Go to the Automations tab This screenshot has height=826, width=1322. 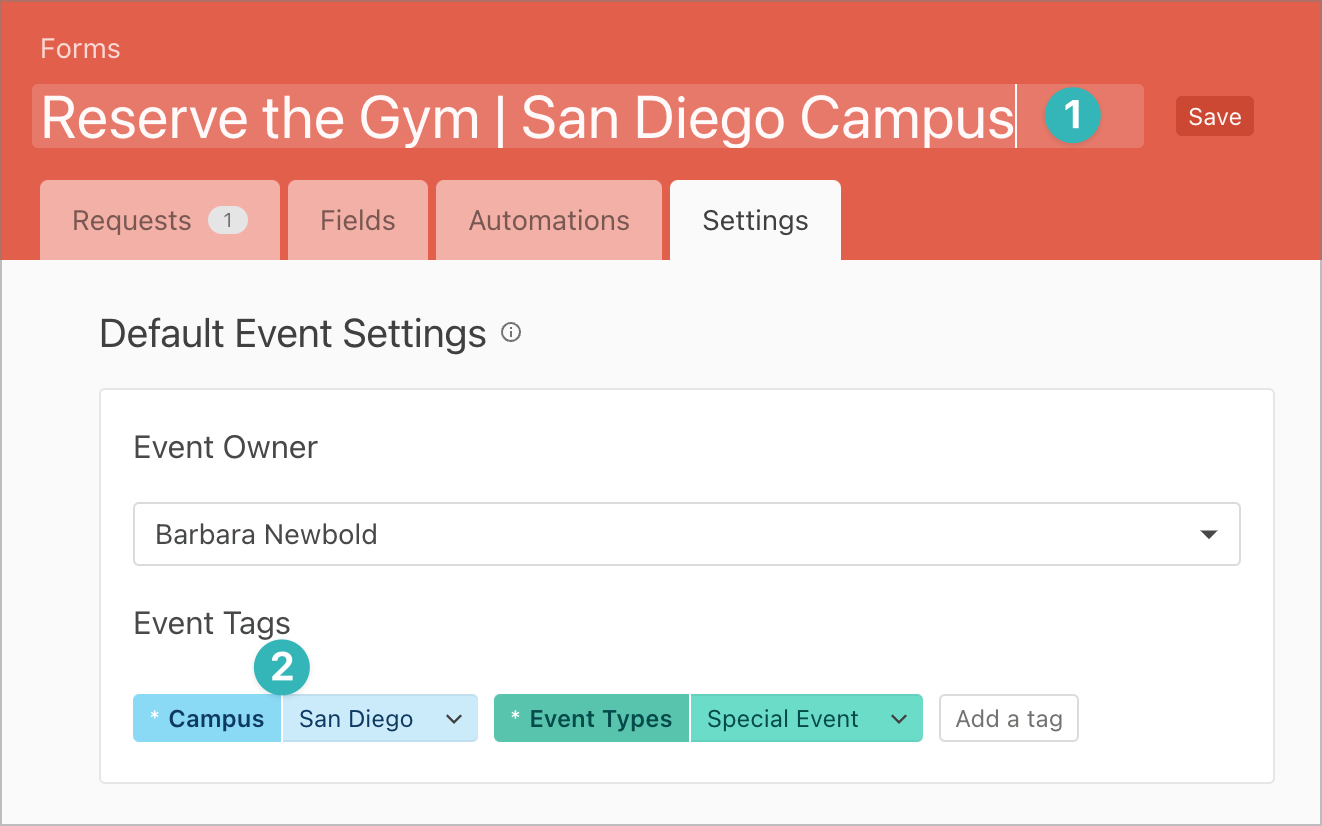549,220
